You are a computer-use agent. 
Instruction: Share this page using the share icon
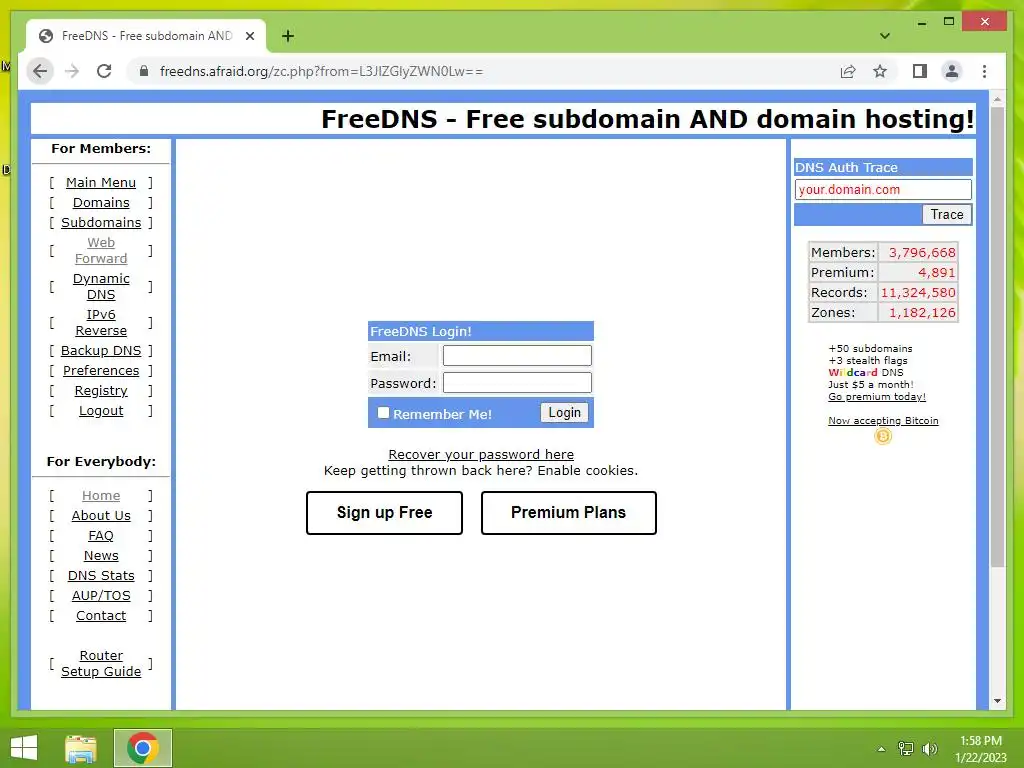click(848, 71)
